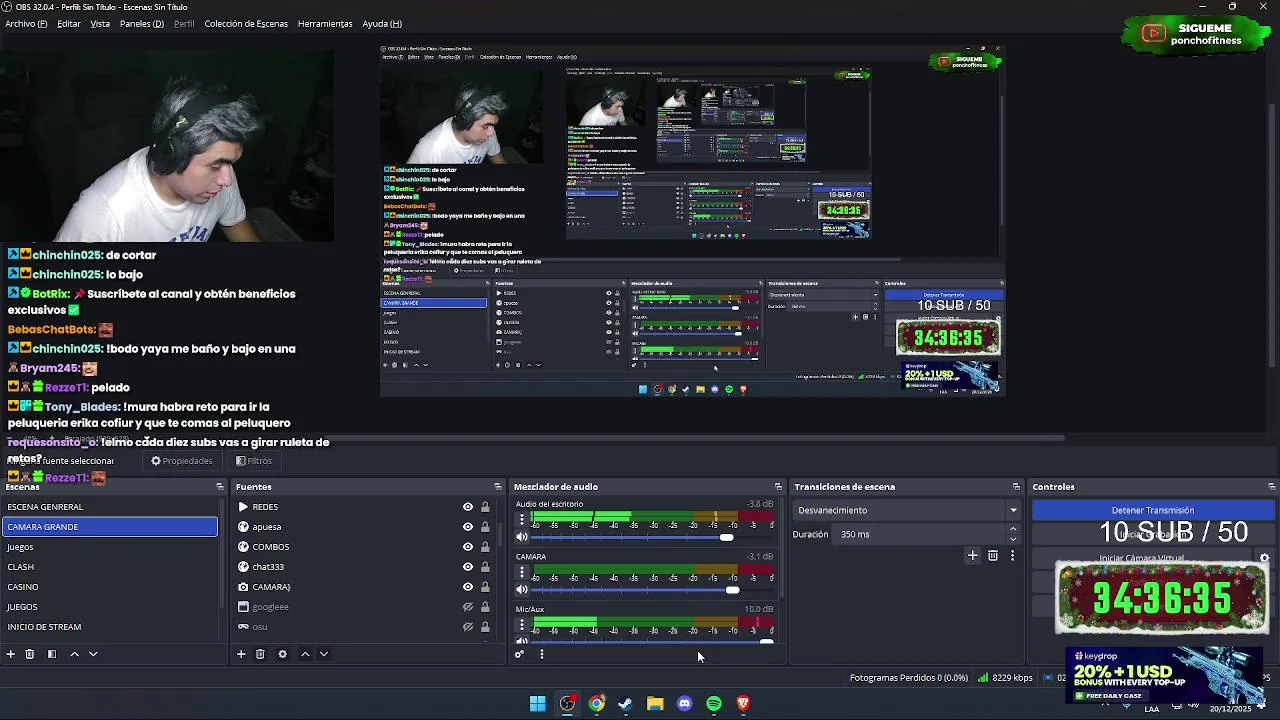The height and width of the screenshot is (720, 1280).
Task: Mute the CAMARA audio channel
Action: tap(521, 590)
